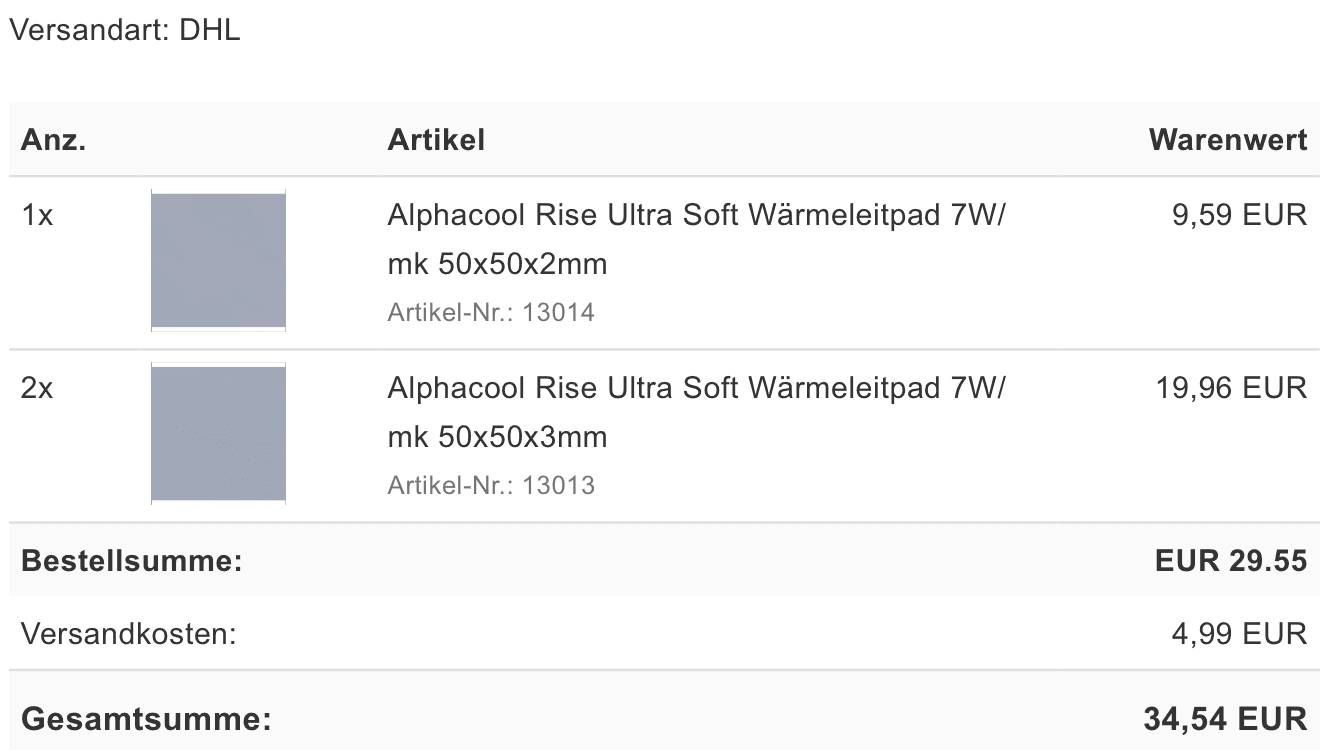Click the Gesamtsumme label
The image size is (1334, 750).
pyautogui.click(x=146, y=719)
